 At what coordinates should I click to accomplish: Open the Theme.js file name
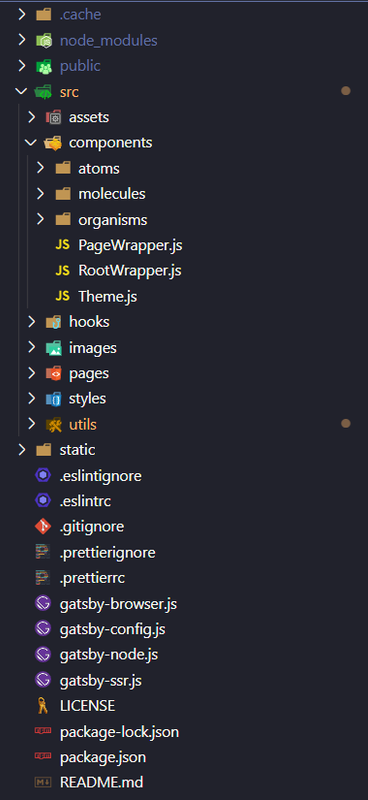coord(107,296)
